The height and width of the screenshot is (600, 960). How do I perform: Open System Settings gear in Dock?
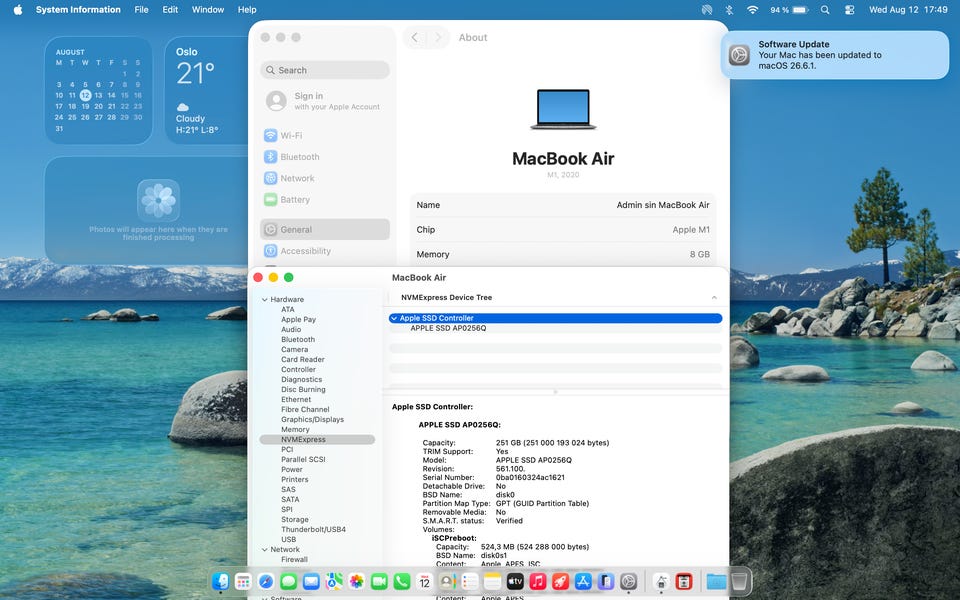click(628, 581)
